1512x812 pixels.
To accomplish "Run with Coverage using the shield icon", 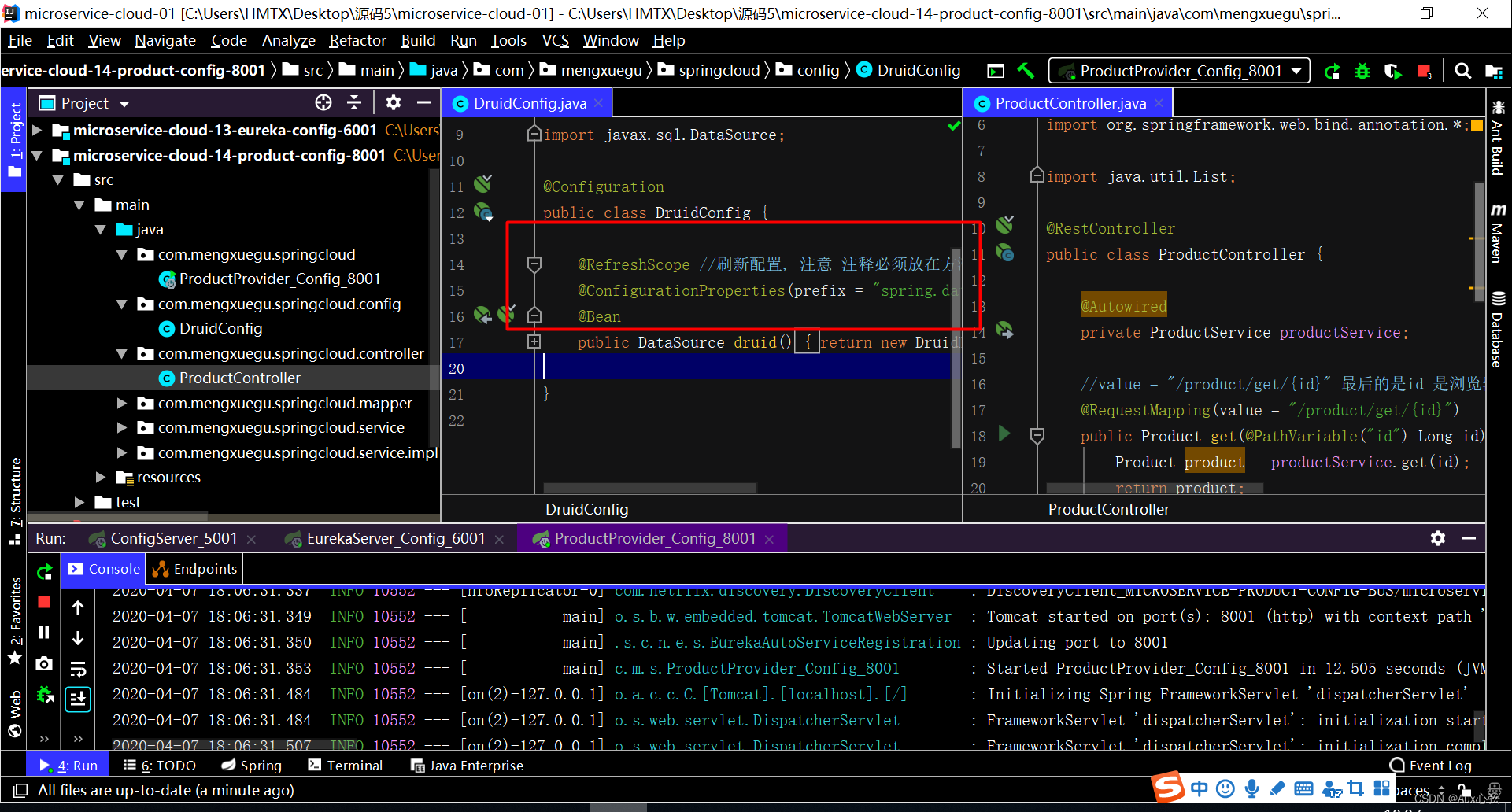I will click(1393, 71).
